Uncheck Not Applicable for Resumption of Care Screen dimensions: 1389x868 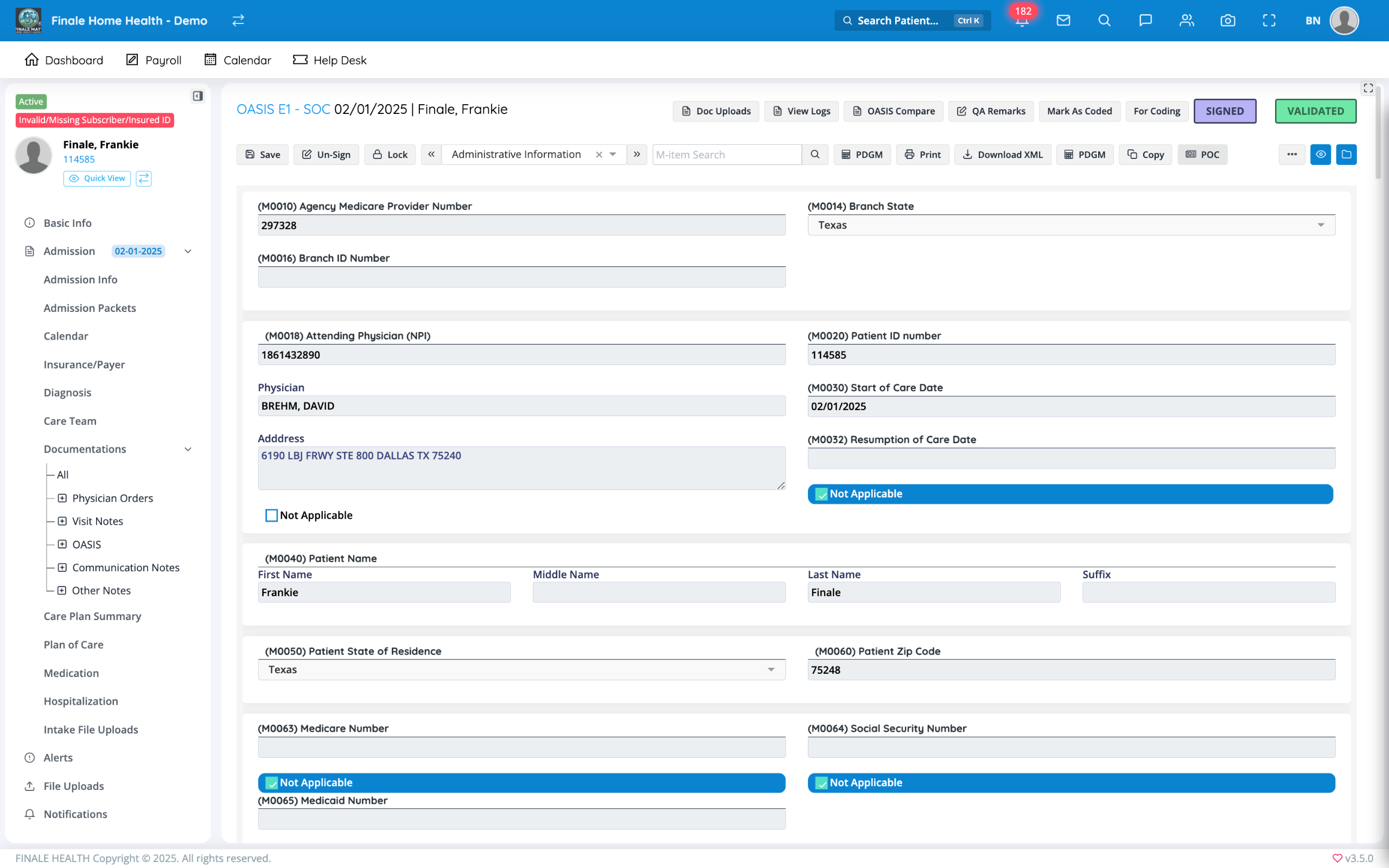click(x=821, y=494)
